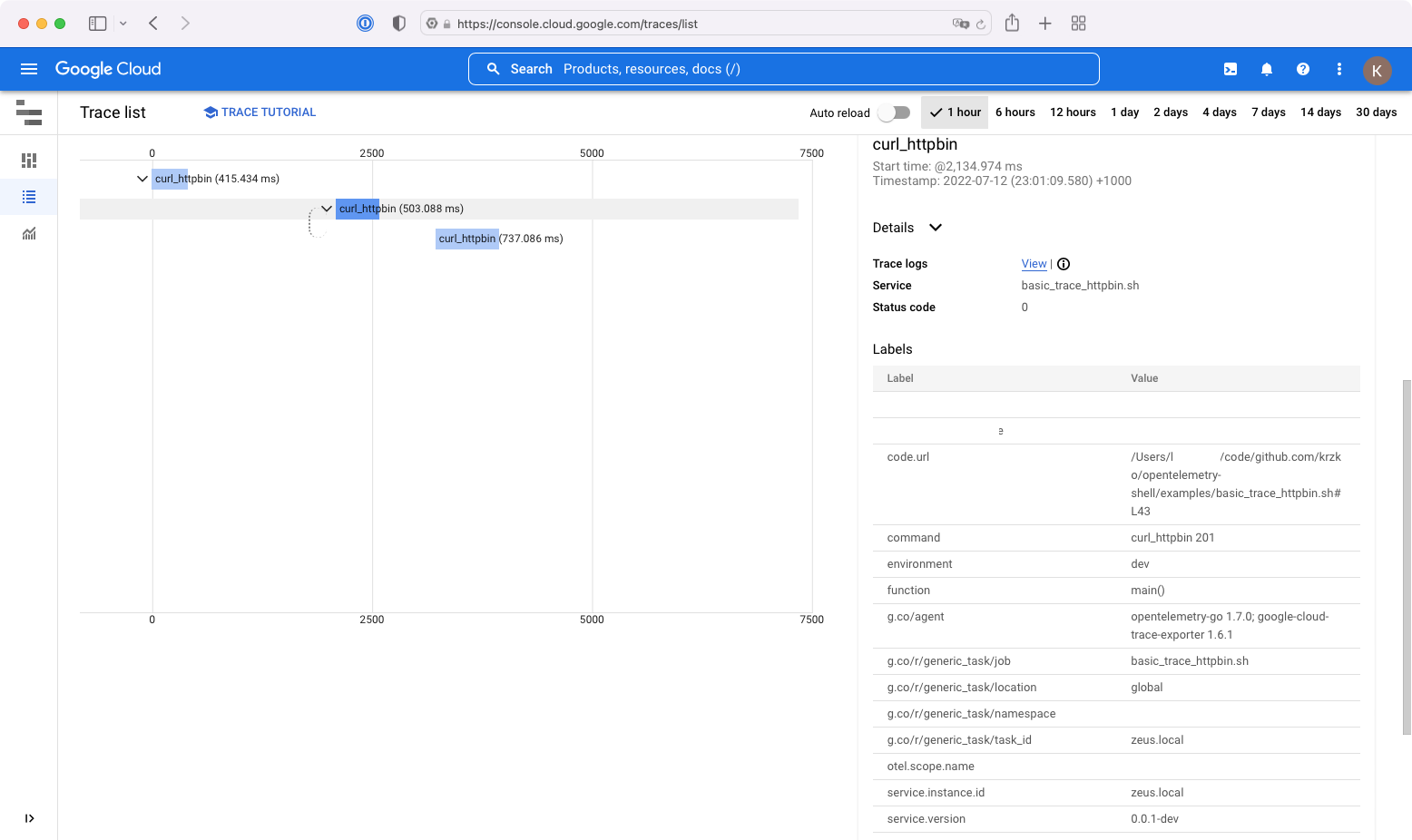Select the 737.086 ms curl_httpbin span bar
This screenshot has width=1412, height=840.
click(467, 239)
